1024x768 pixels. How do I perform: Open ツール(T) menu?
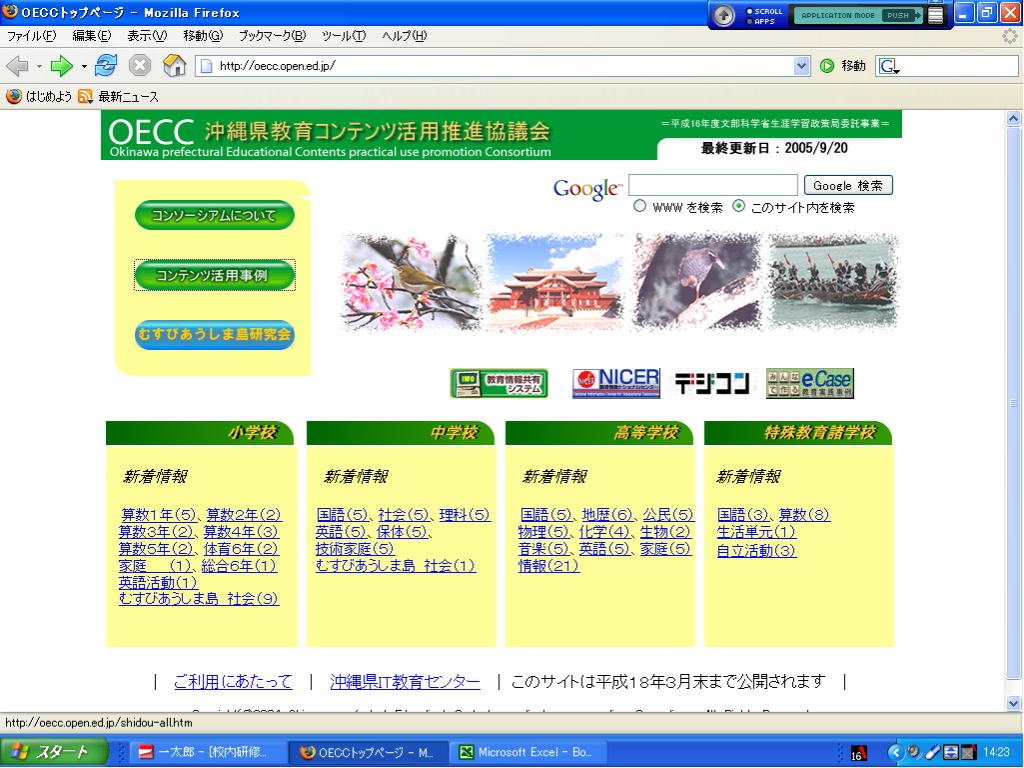(344, 36)
